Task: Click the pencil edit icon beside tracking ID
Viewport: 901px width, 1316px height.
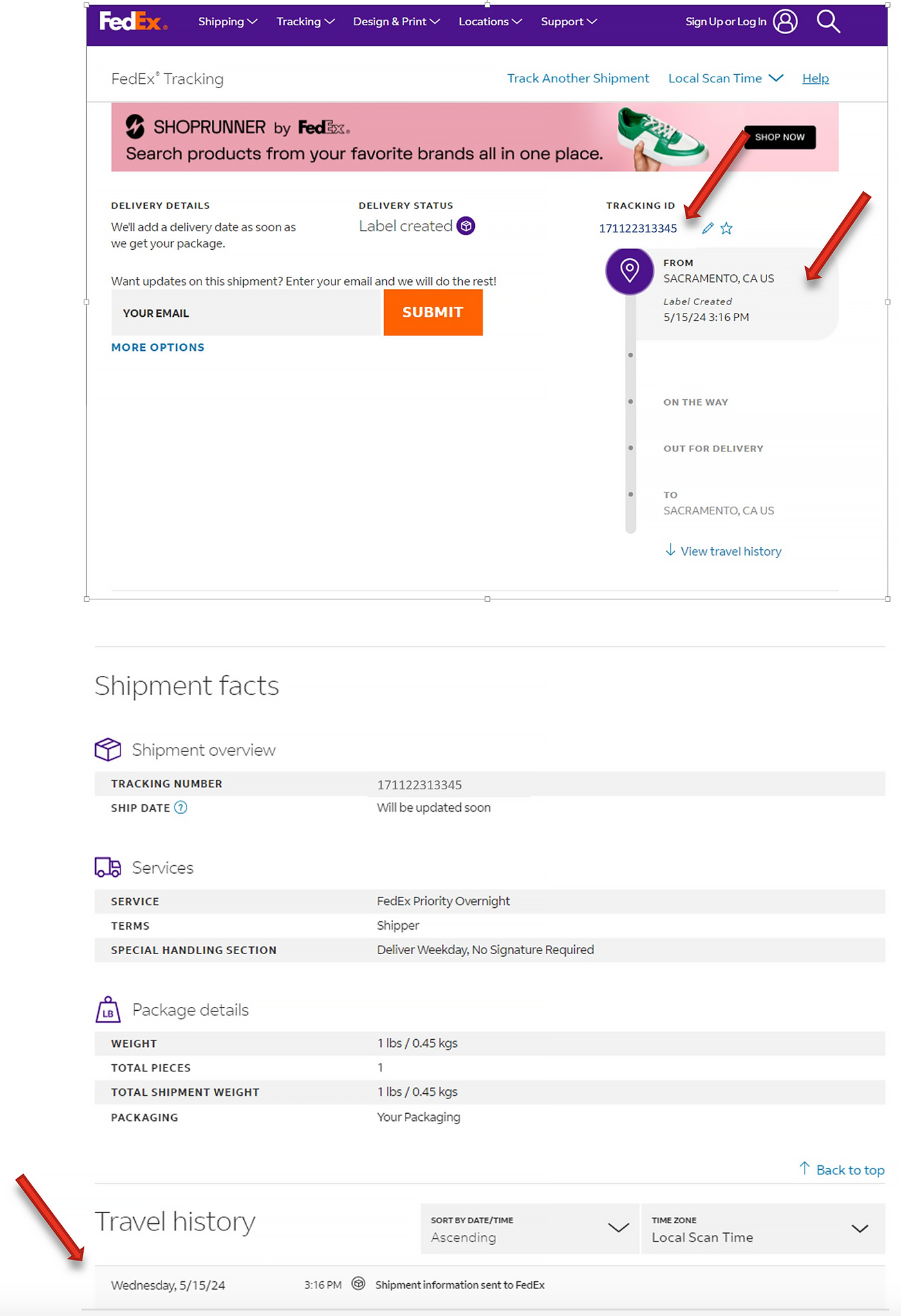Action: click(x=707, y=228)
